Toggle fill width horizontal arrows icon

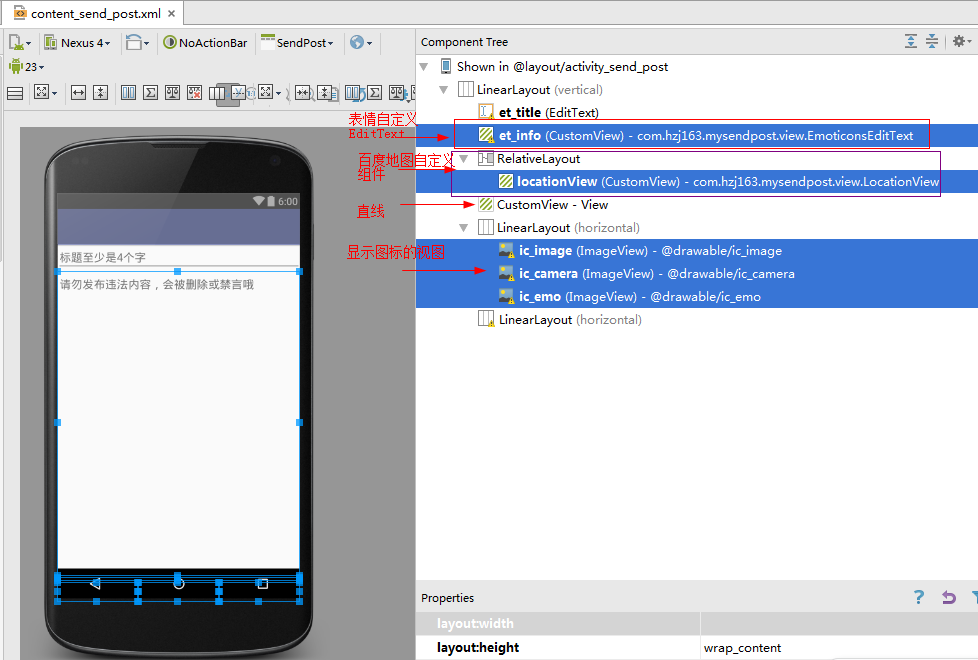click(x=78, y=93)
